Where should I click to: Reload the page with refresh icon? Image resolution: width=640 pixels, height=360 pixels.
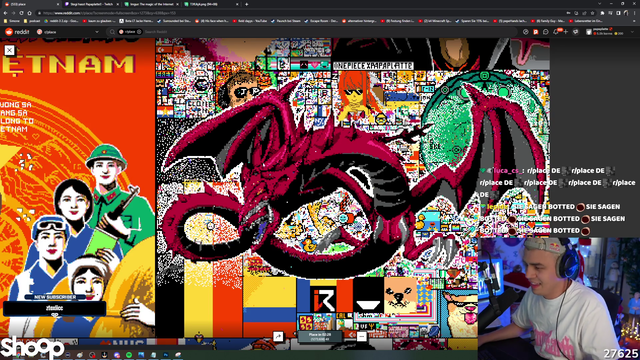pos(21,13)
